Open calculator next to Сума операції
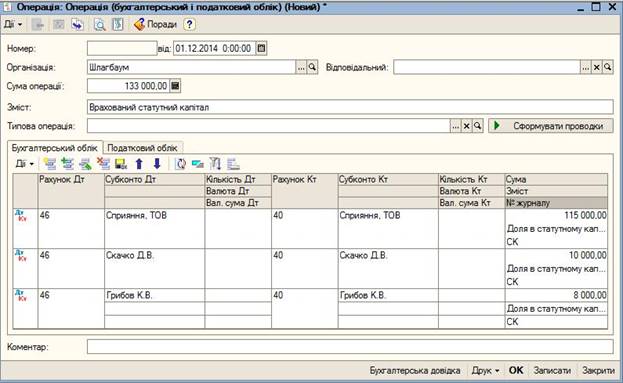The height and width of the screenshot is (383, 623). point(175,86)
